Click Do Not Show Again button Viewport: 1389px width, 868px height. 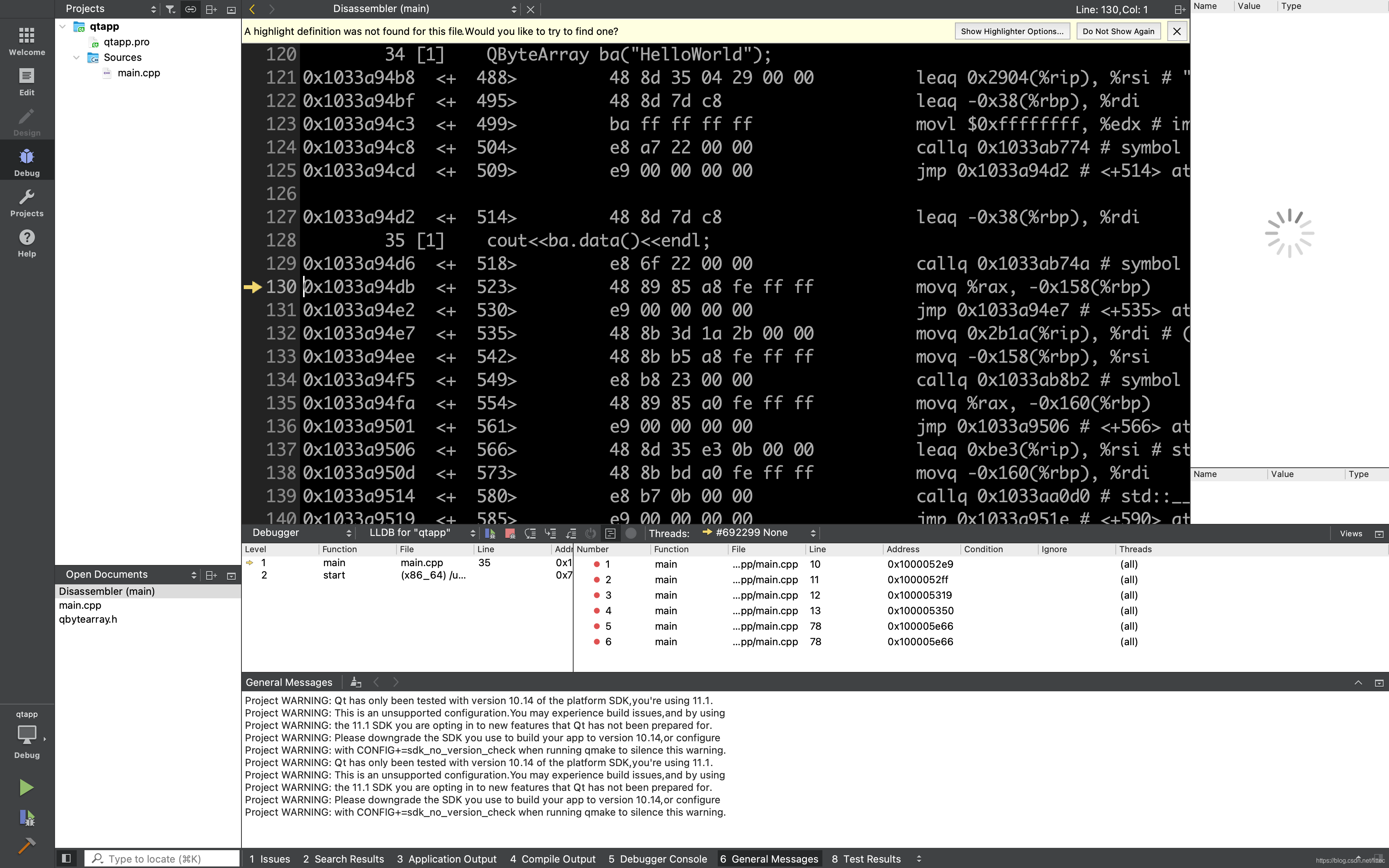(x=1118, y=31)
